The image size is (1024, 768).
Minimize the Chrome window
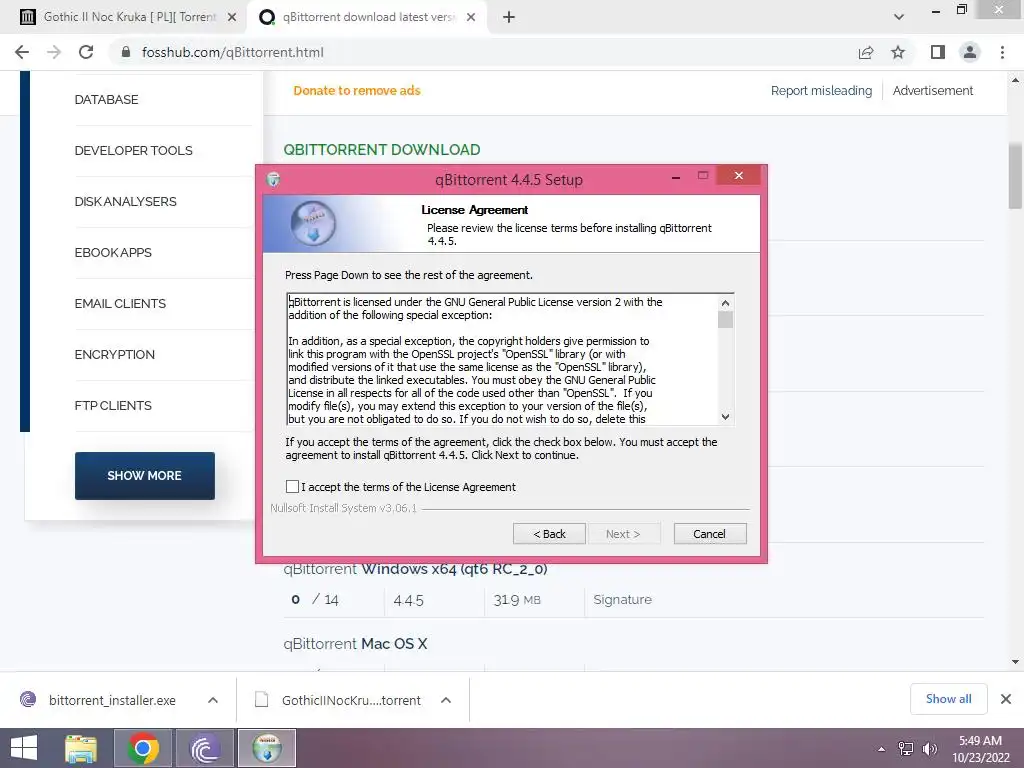point(936,10)
